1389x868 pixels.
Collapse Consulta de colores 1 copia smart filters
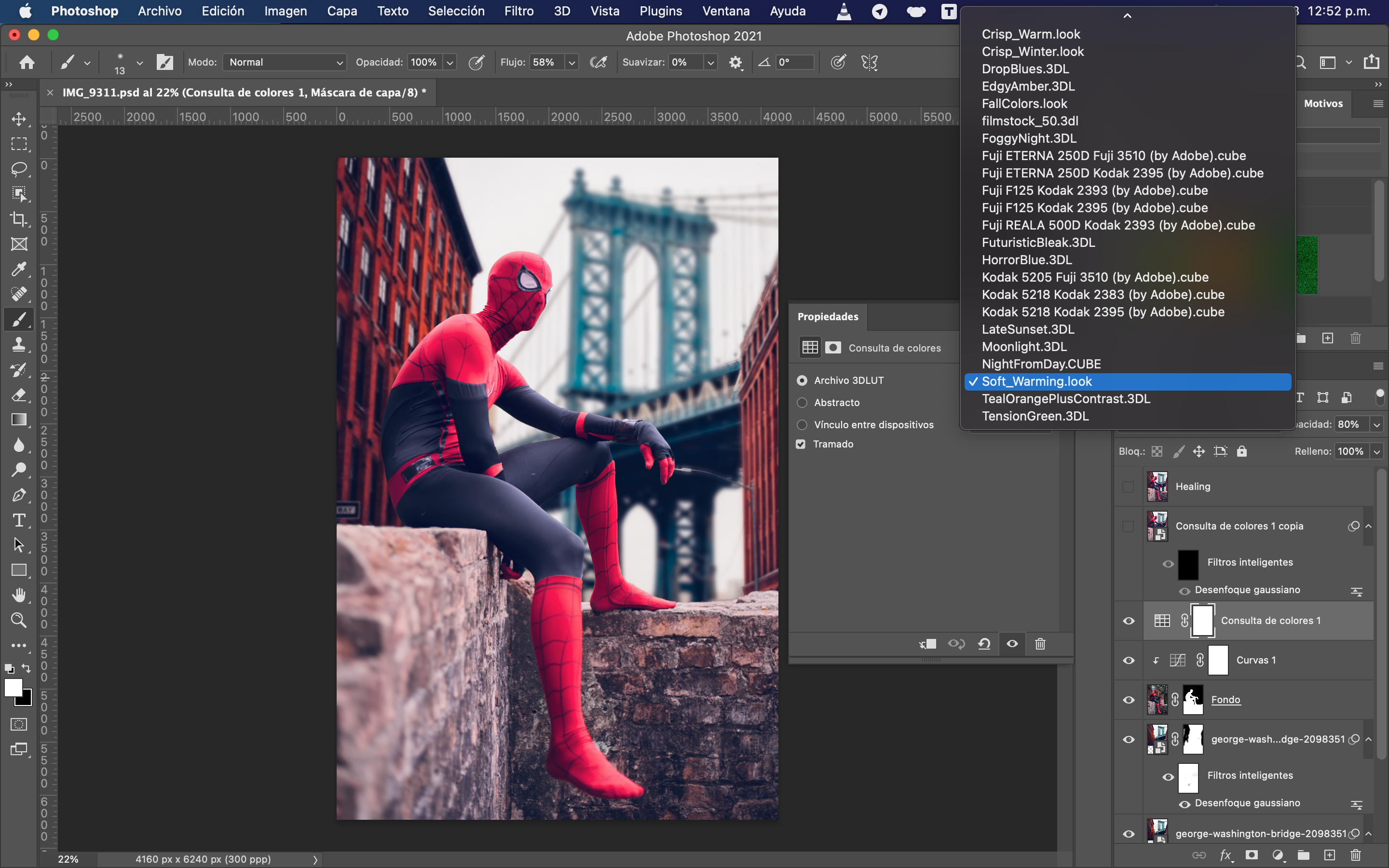[x=1368, y=527]
